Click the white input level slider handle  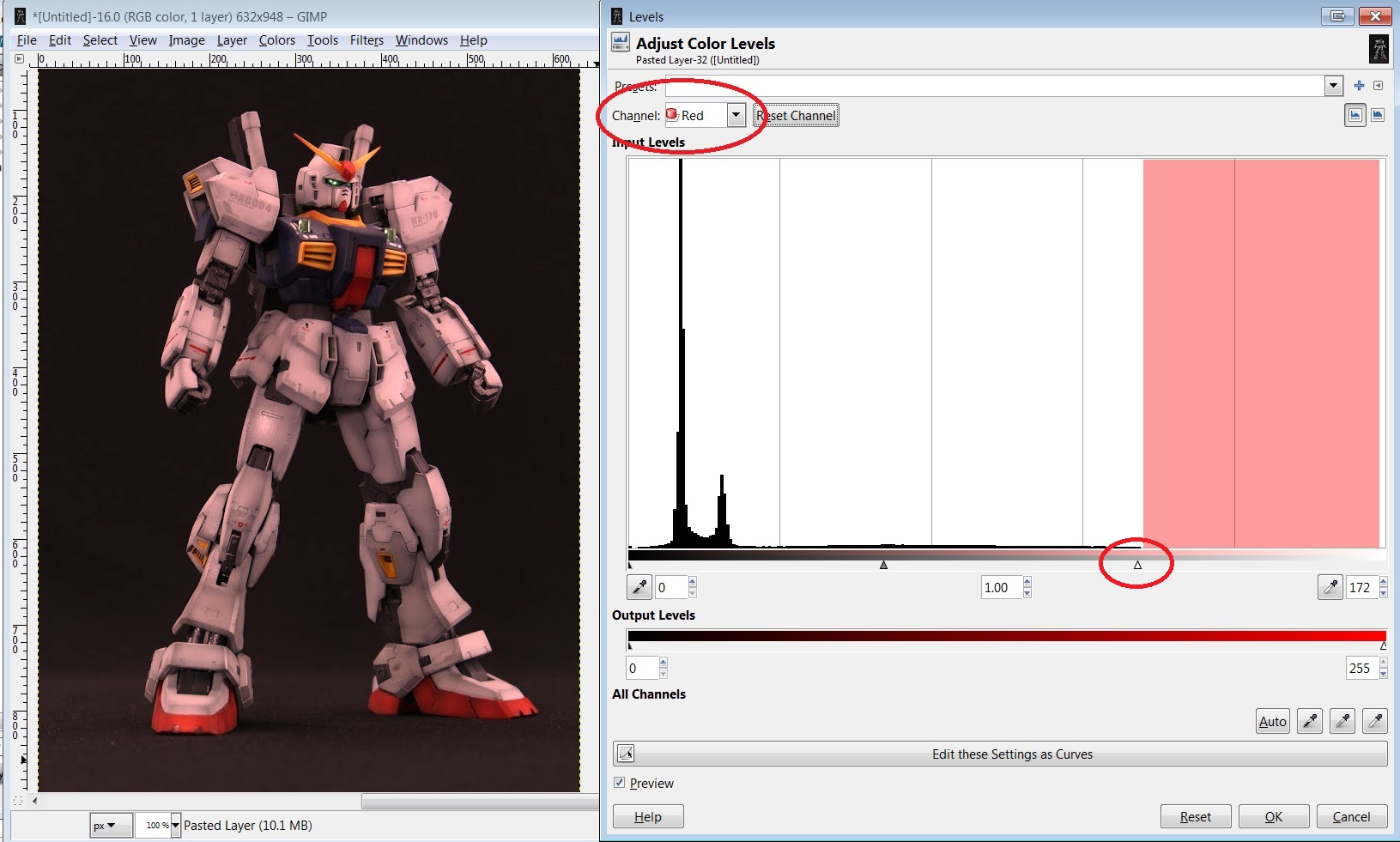(1137, 565)
